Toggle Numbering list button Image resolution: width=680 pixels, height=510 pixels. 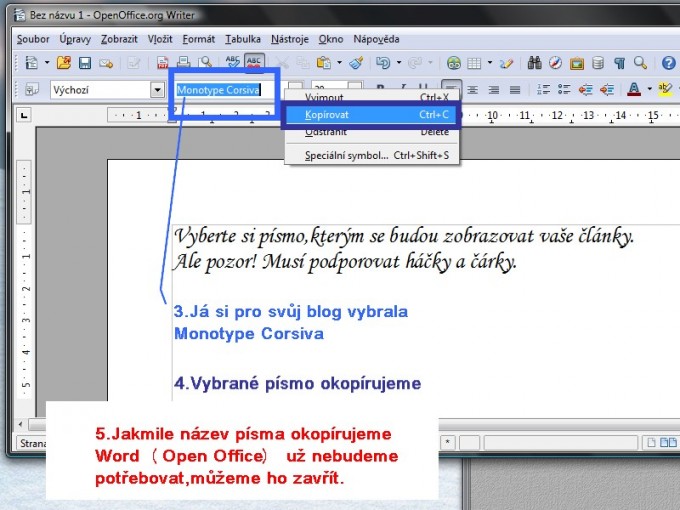[x=543, y=89]
